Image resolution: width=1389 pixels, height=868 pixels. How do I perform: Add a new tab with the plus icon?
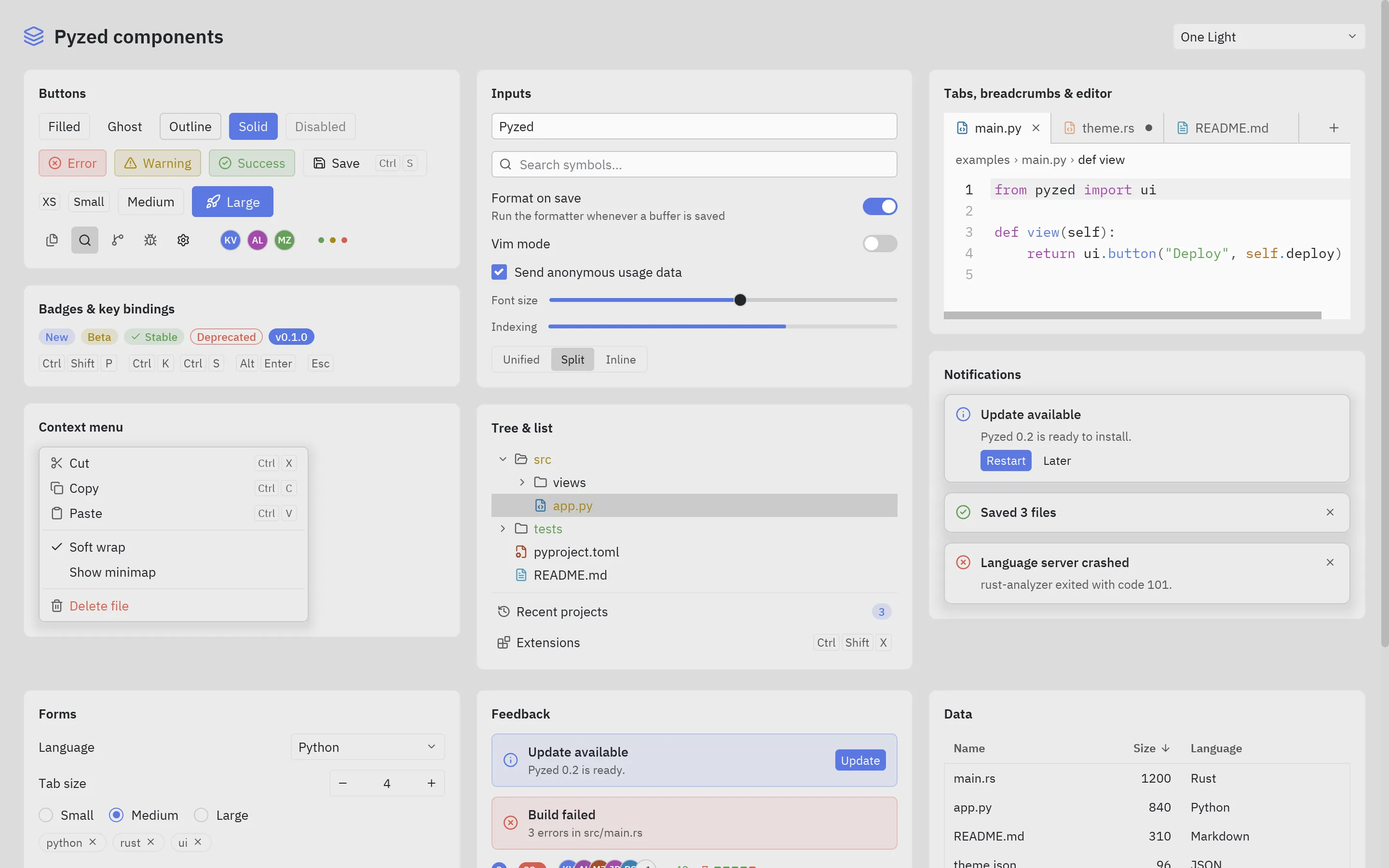1334,128
